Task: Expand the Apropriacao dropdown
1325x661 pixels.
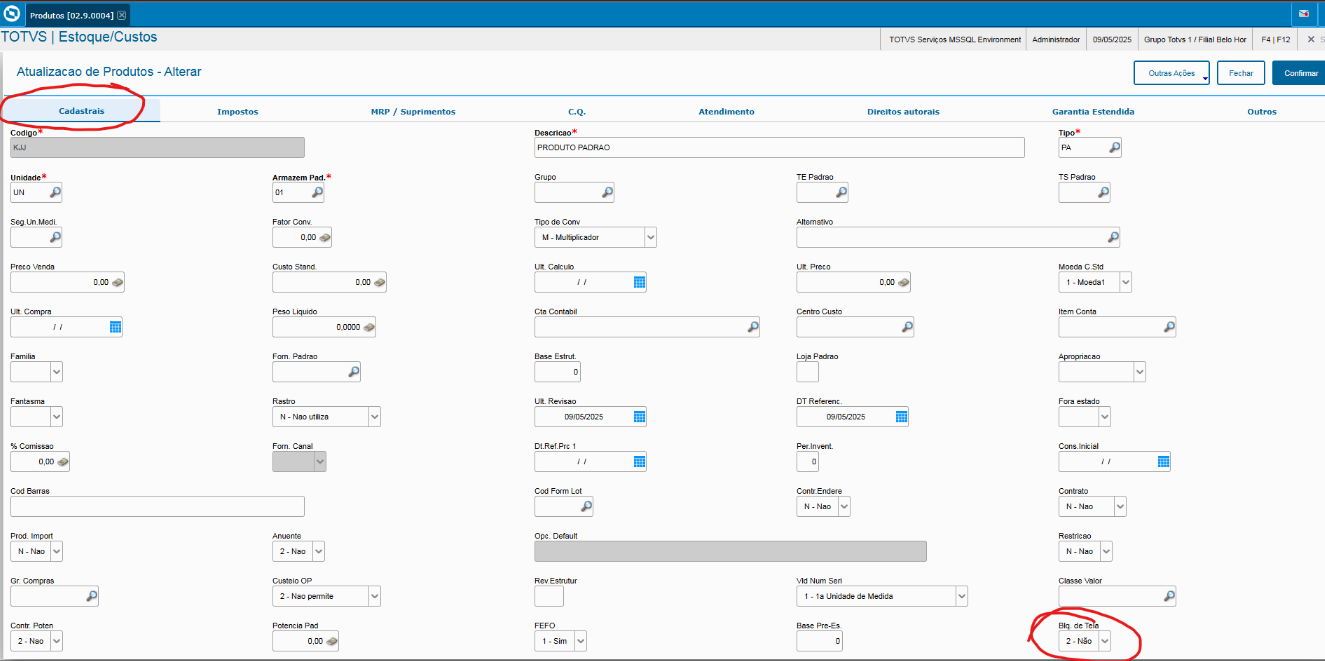Action: (1139, 372)
